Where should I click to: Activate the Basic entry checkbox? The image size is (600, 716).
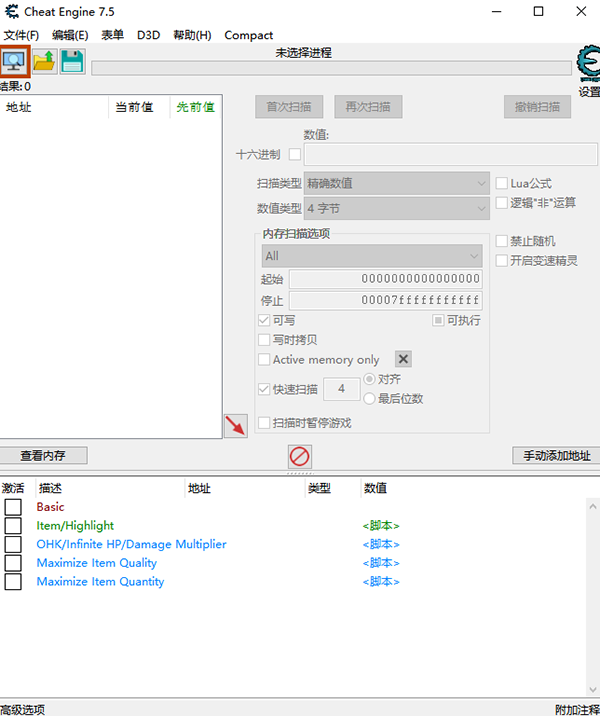(13, 507)
